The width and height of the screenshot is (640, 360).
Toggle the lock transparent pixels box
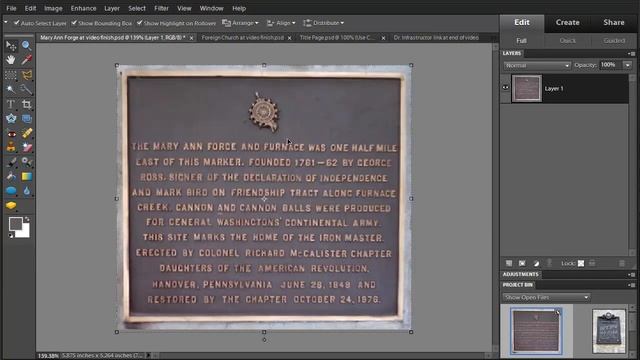coord(581,263)
